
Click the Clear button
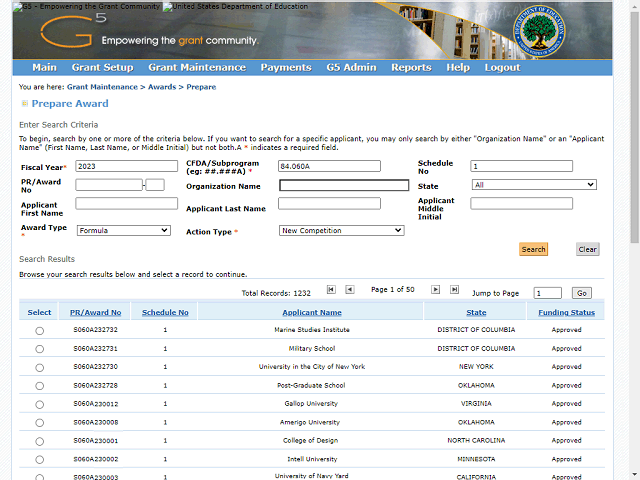588,250
